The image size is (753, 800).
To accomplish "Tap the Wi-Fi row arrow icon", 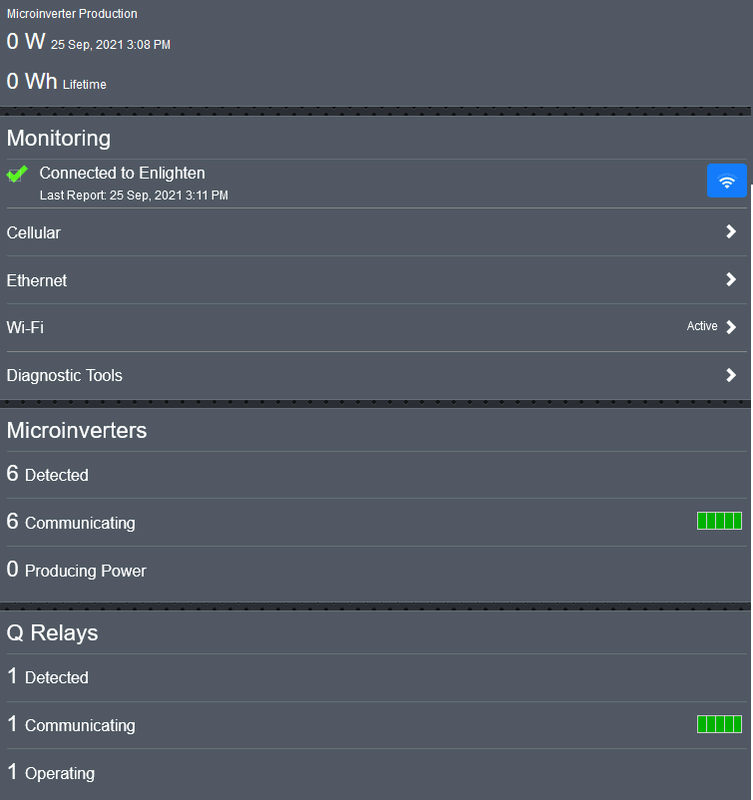I will pyautogui.click(x=733, y=327).
